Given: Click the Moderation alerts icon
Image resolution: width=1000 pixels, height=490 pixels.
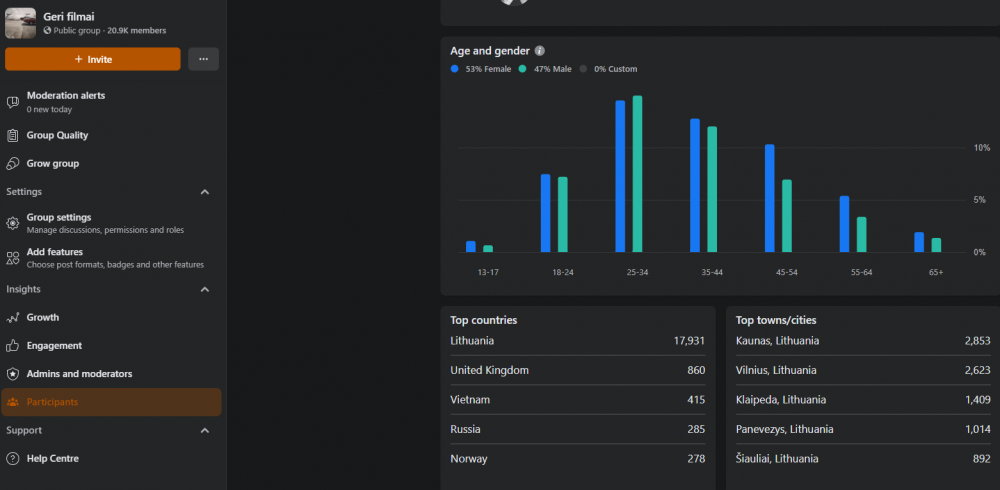Looking at the screenshot, I should click(13, 102).
